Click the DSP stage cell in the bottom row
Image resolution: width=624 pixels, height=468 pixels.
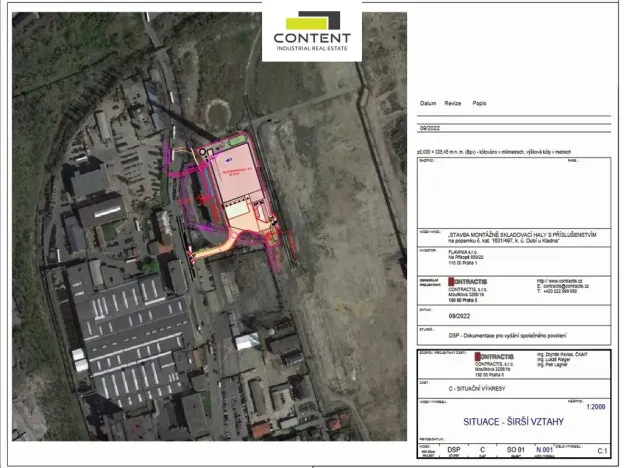click(453, 451)
